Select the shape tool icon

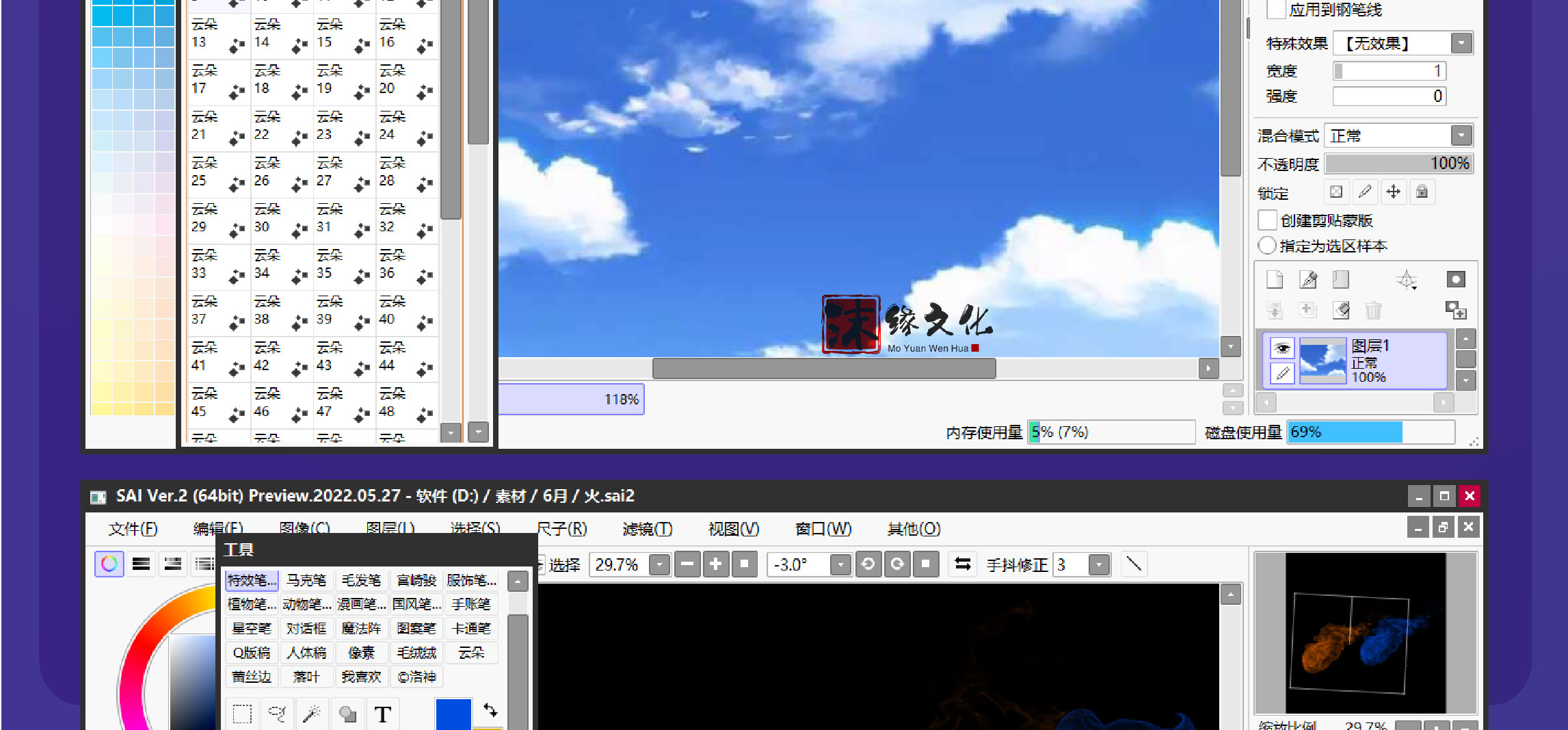coord(347,714)
